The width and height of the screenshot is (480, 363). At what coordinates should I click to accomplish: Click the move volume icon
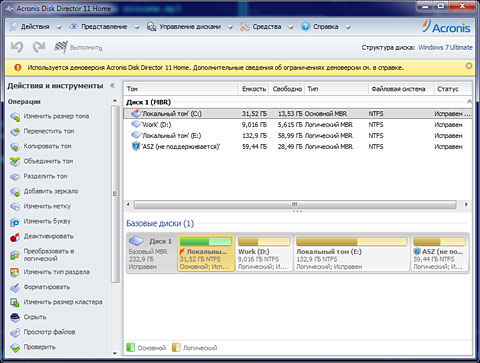click(15, 132)
